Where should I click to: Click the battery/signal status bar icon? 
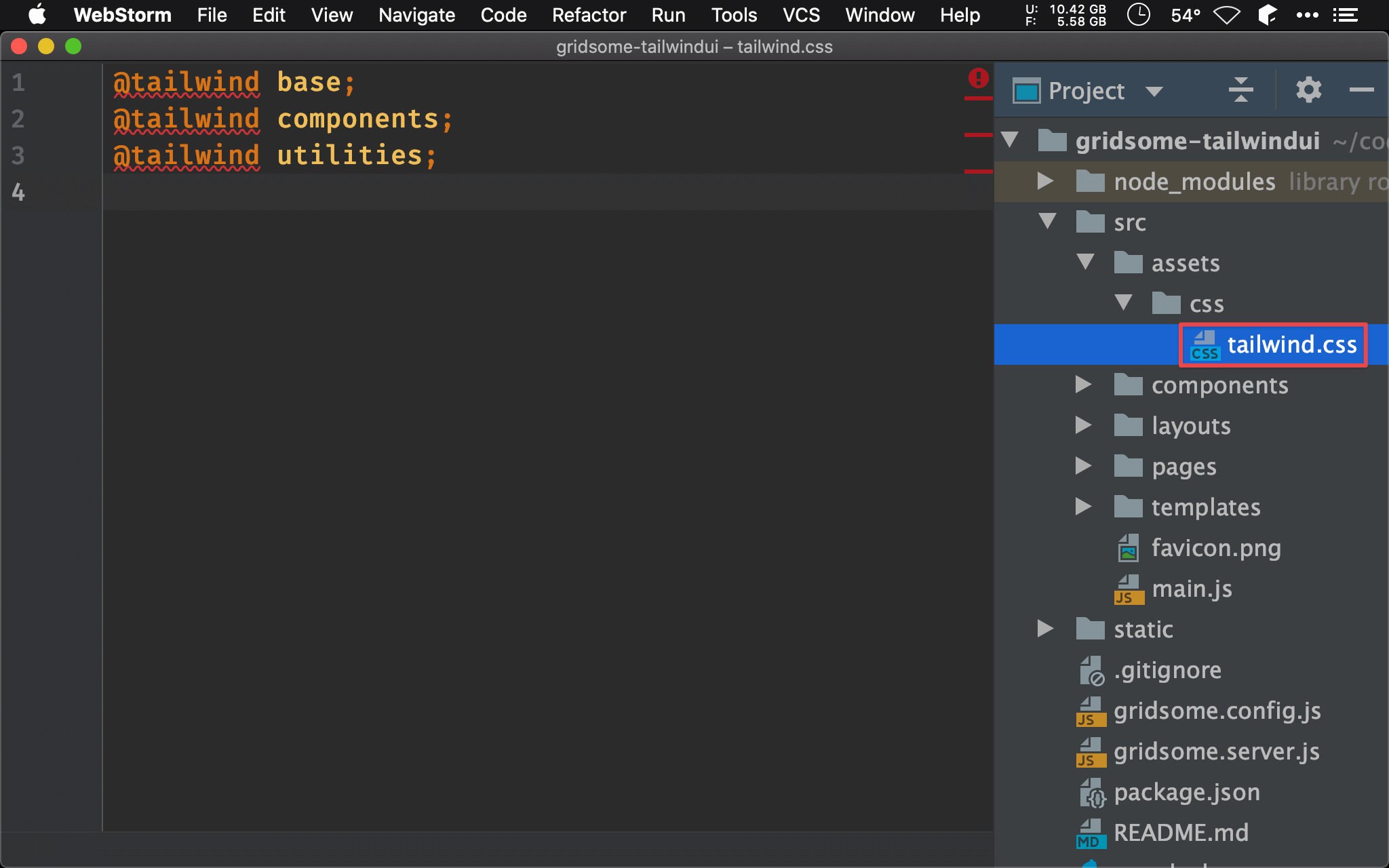tap(1228, 13)
